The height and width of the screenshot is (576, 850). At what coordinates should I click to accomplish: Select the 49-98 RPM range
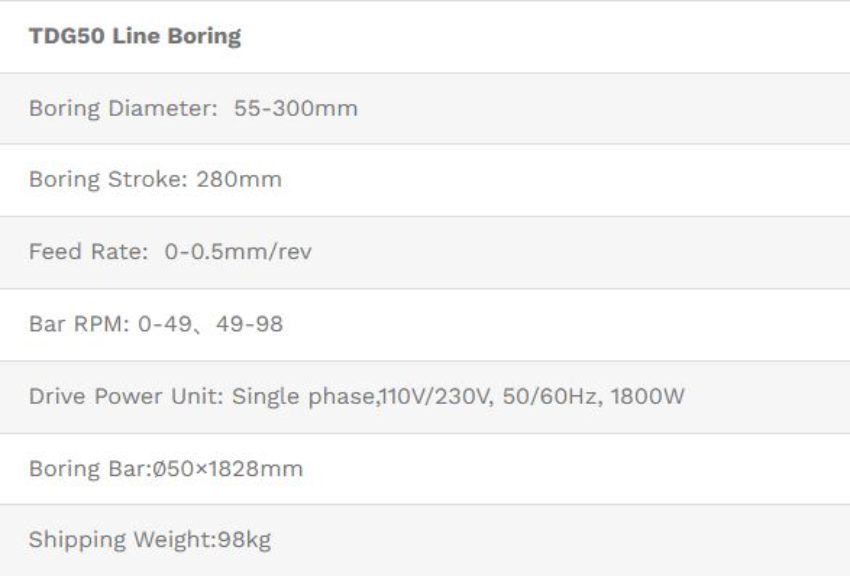(249, 325)
